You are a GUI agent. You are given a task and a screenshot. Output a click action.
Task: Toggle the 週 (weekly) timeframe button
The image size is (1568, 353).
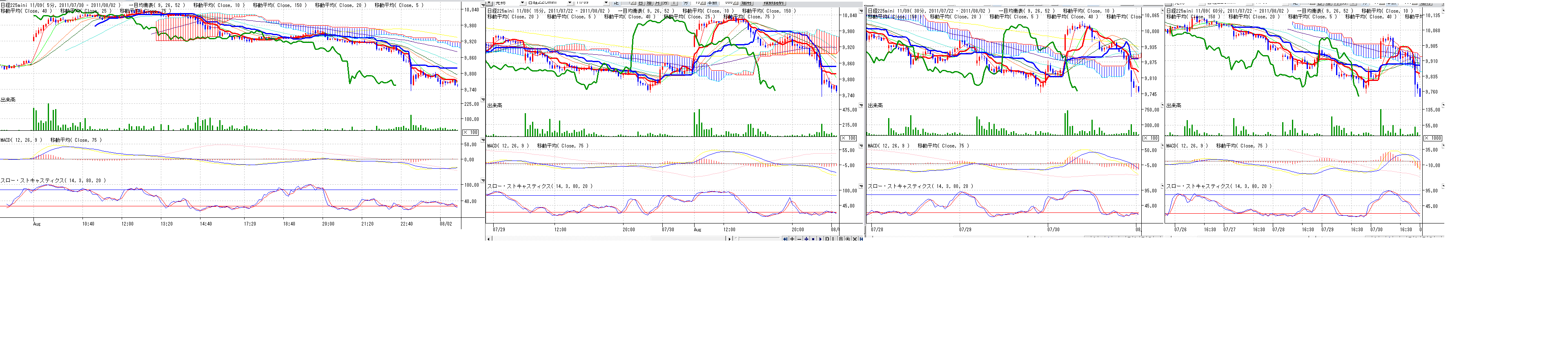tap(650, 2)
